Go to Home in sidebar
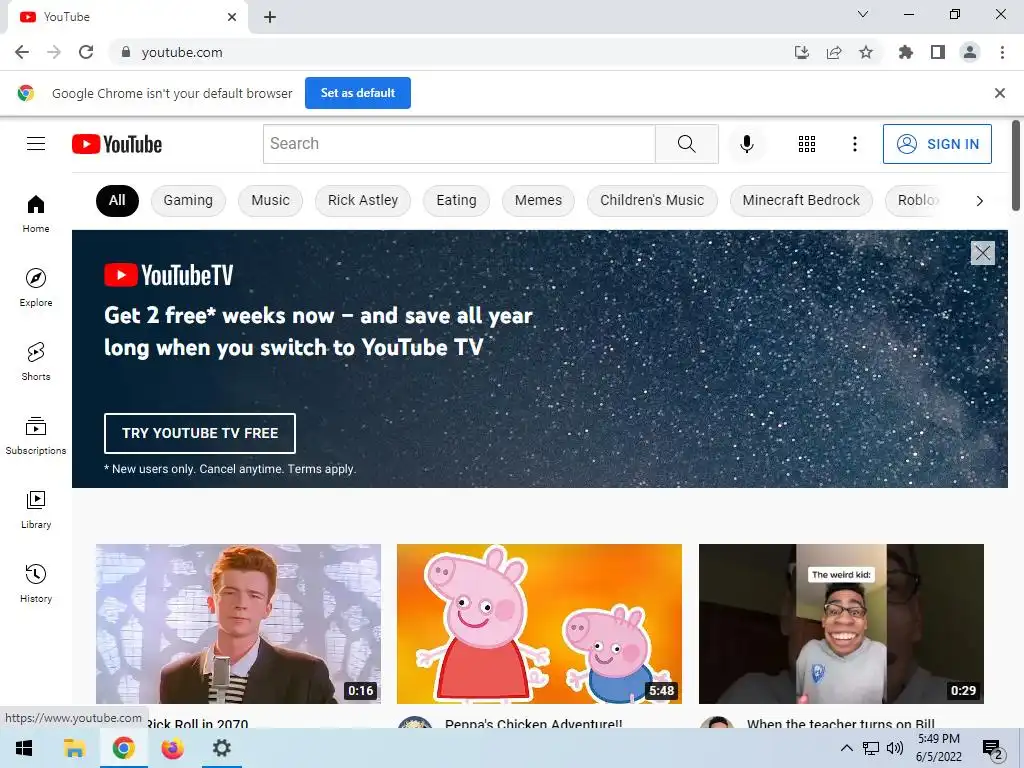The height and width of the screenshot is (768, 1024). coord(36,214)
